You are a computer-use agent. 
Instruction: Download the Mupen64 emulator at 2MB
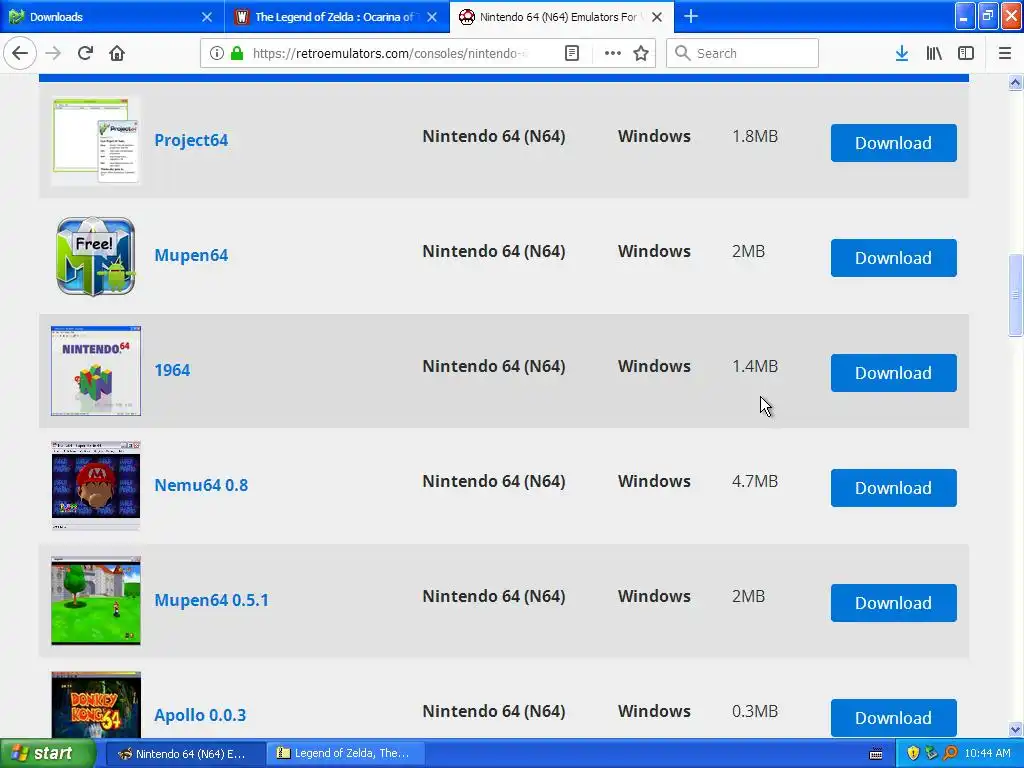click(893, 258)
